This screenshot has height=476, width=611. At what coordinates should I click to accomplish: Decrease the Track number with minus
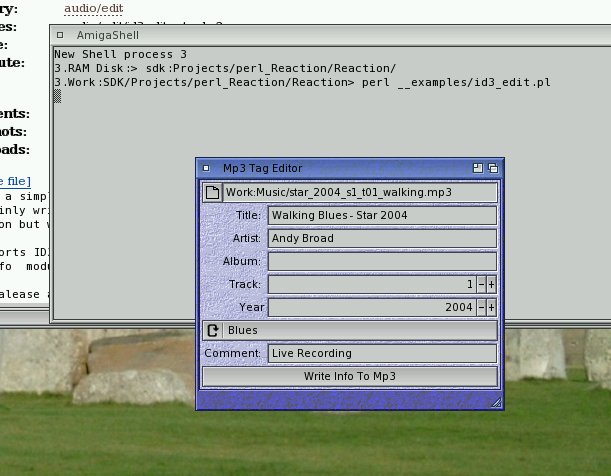(482, 284)
